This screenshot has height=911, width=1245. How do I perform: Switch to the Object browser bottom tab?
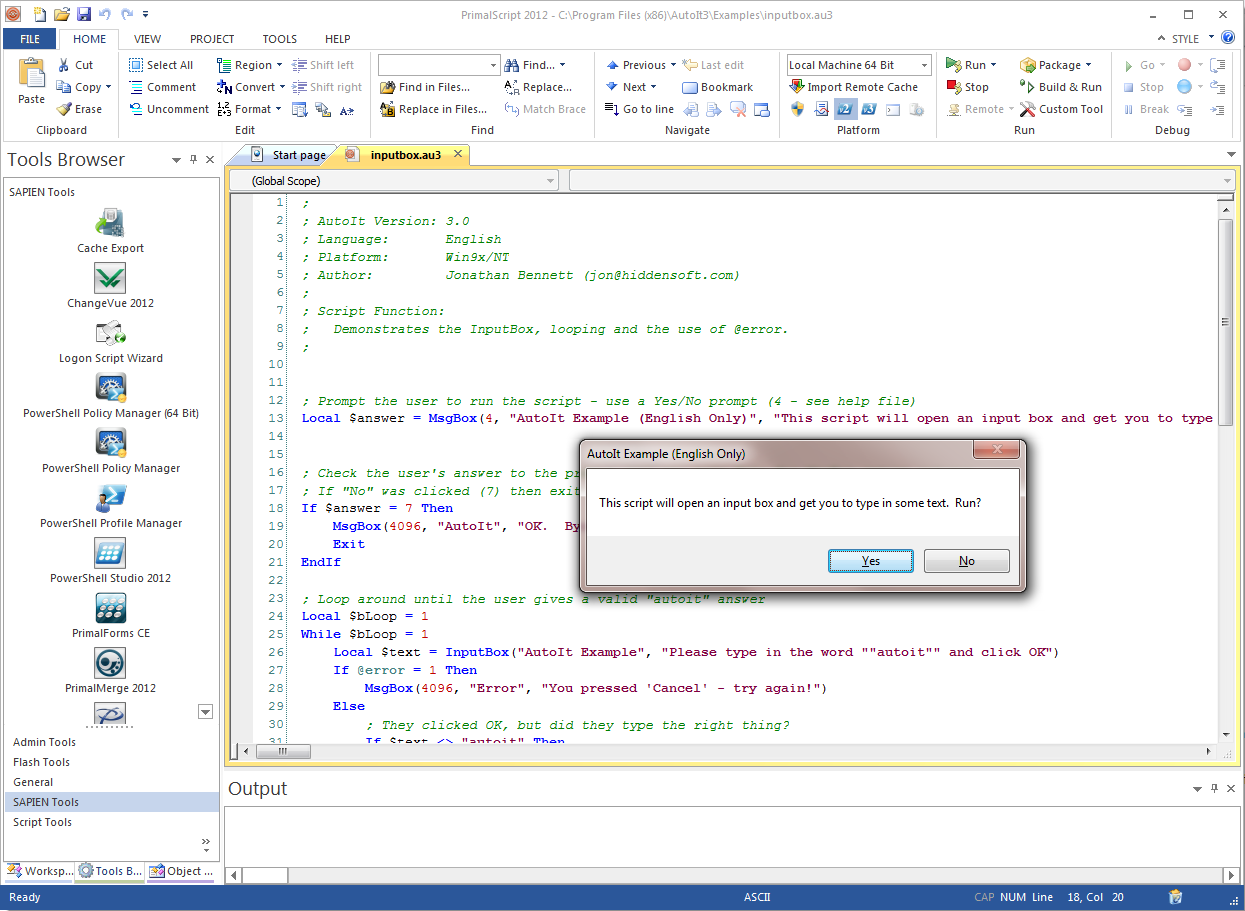coord(182,871)
